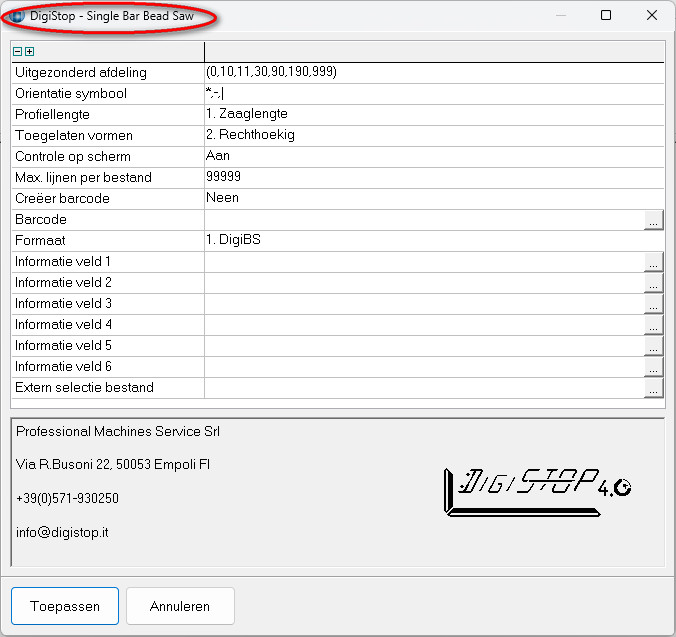Screen dimensions: 676x637
Task: Click the Informatie veld 1 value field
Action: (424, 262)
